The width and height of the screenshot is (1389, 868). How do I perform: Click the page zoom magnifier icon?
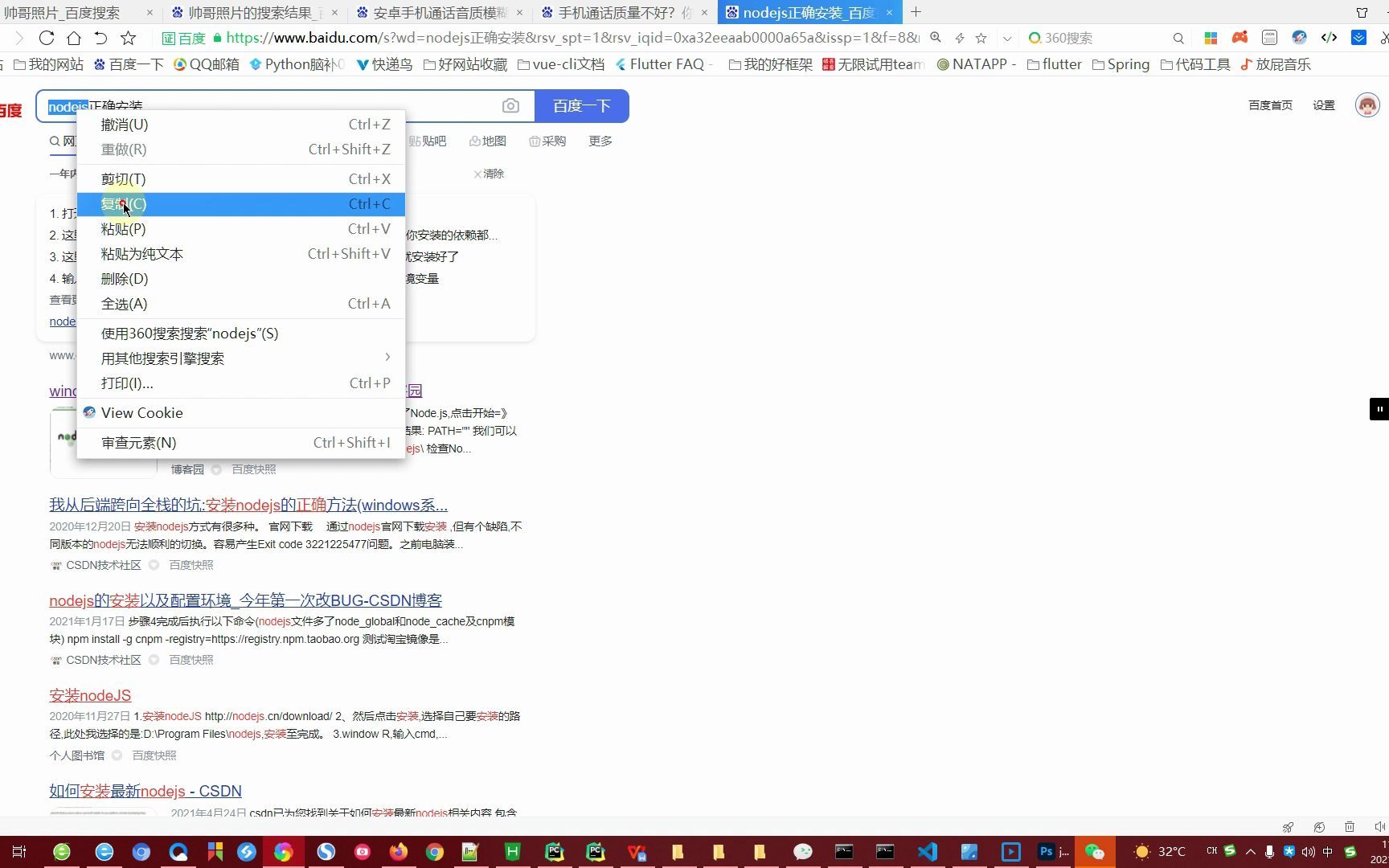pyautogui.click(x=935, y=37)
